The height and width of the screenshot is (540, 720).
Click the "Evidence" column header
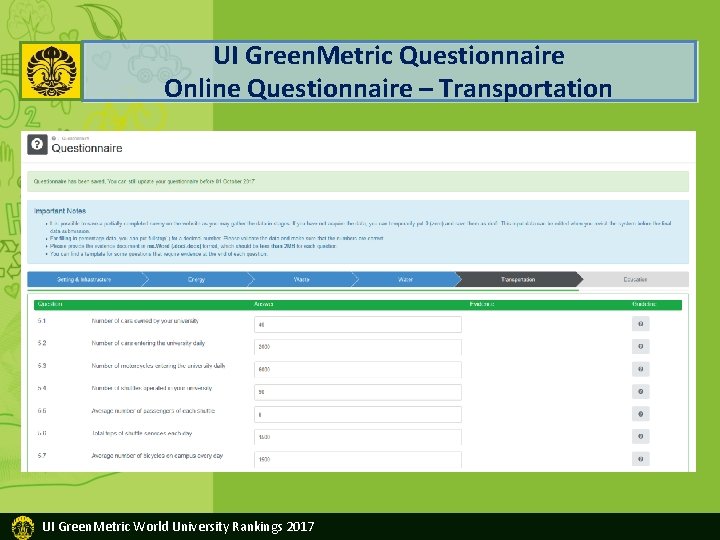coord(482,304)
